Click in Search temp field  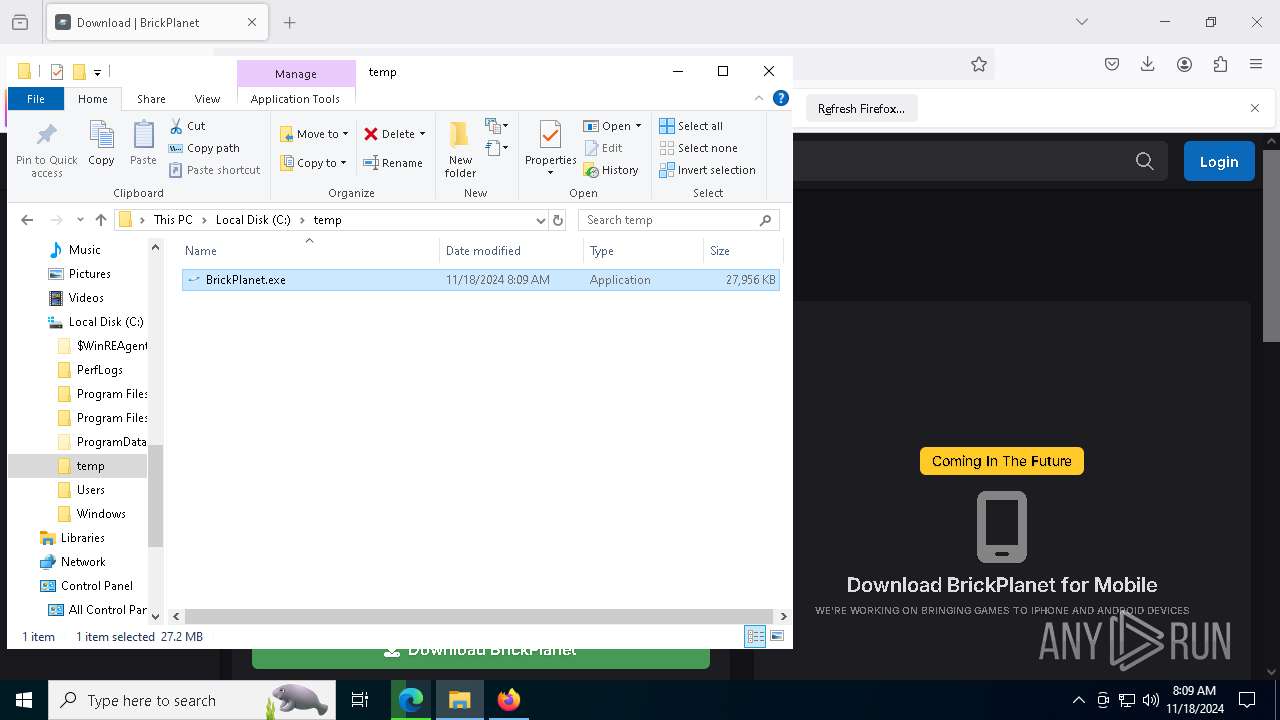[x=678, y=220]
